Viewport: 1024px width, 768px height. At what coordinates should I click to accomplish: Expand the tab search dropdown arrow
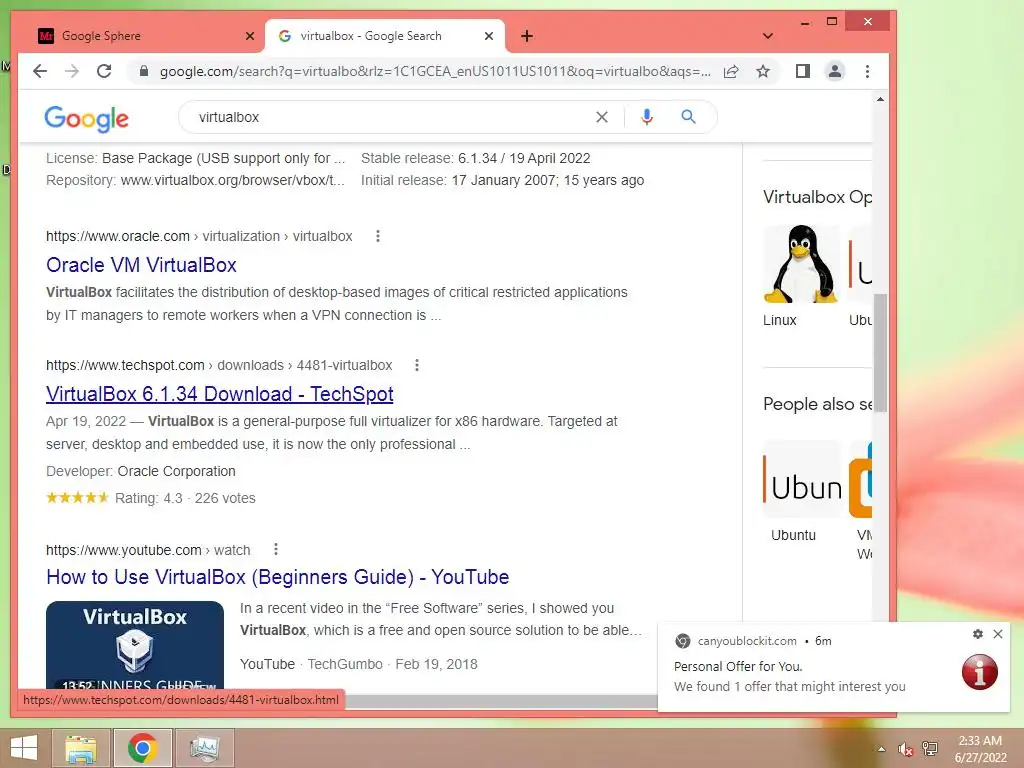(768, 36)
